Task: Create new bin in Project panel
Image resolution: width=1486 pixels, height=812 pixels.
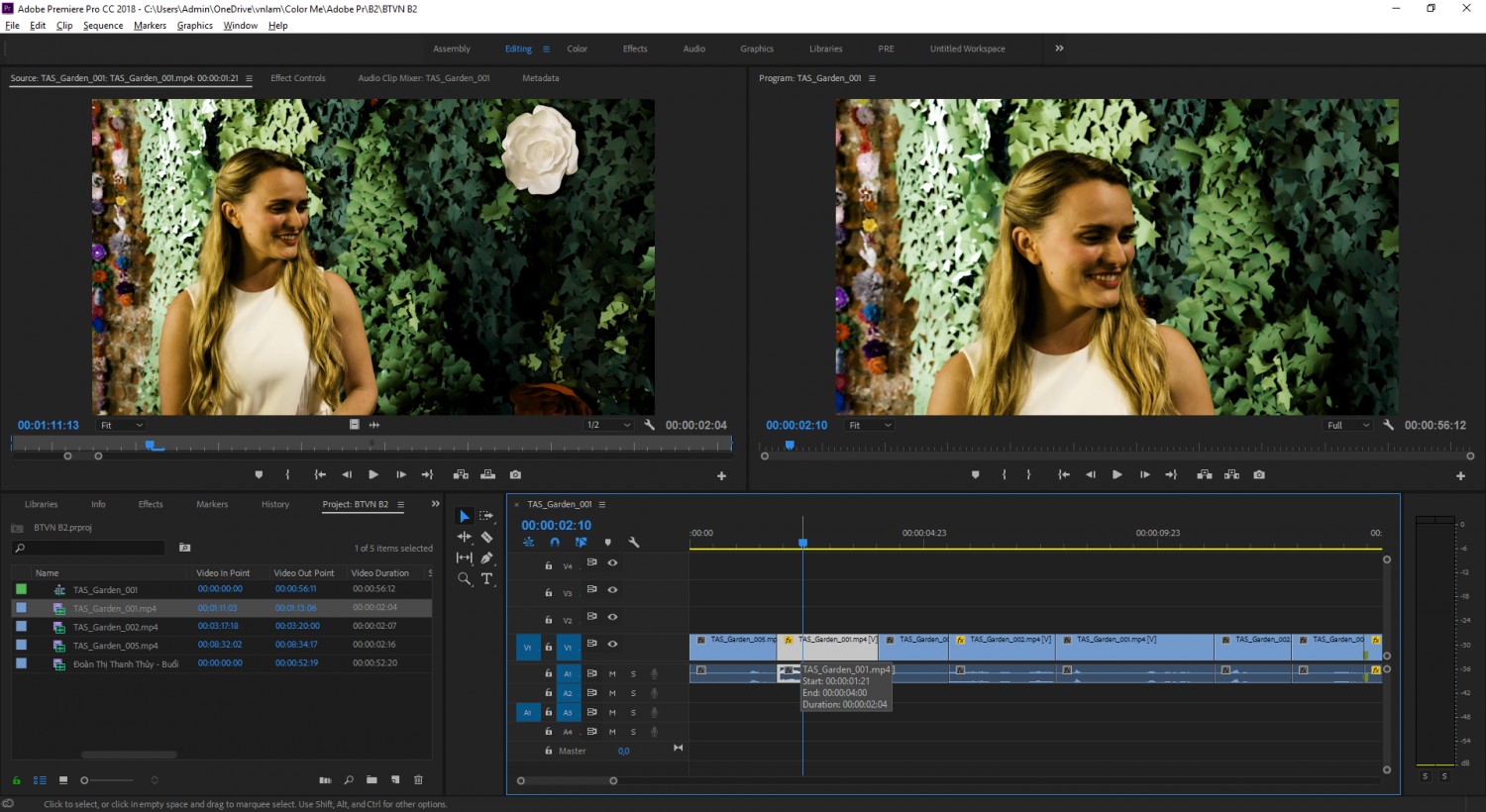Action: point(371,780)
